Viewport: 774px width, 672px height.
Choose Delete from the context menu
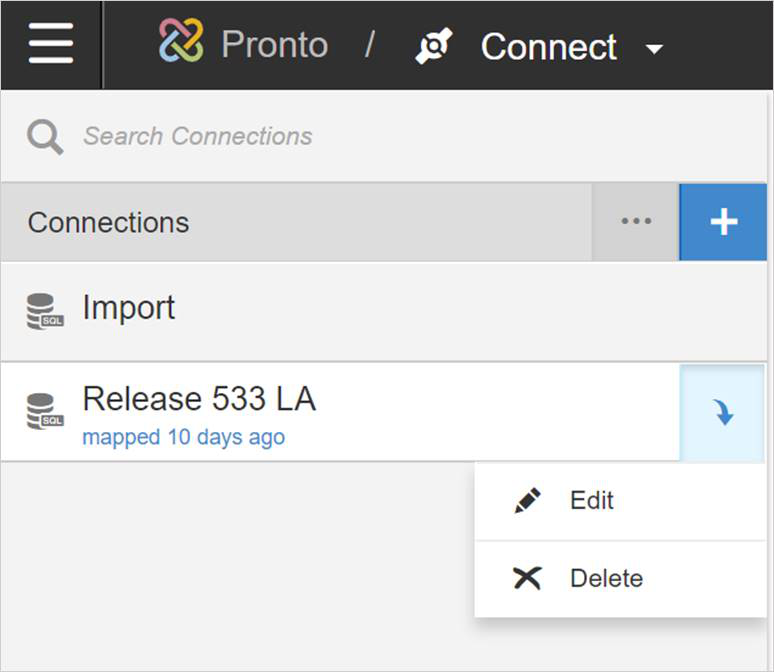pos(606,578)
